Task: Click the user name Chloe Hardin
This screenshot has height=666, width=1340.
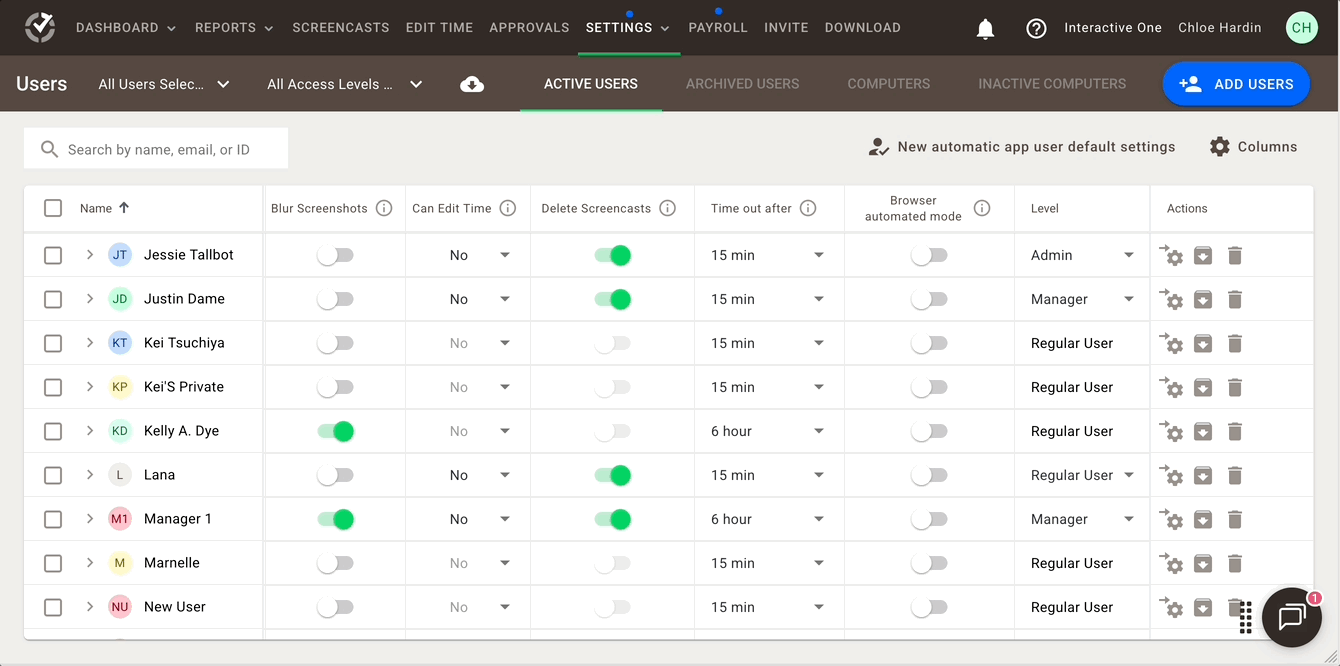Action: tap(1220, 28)
